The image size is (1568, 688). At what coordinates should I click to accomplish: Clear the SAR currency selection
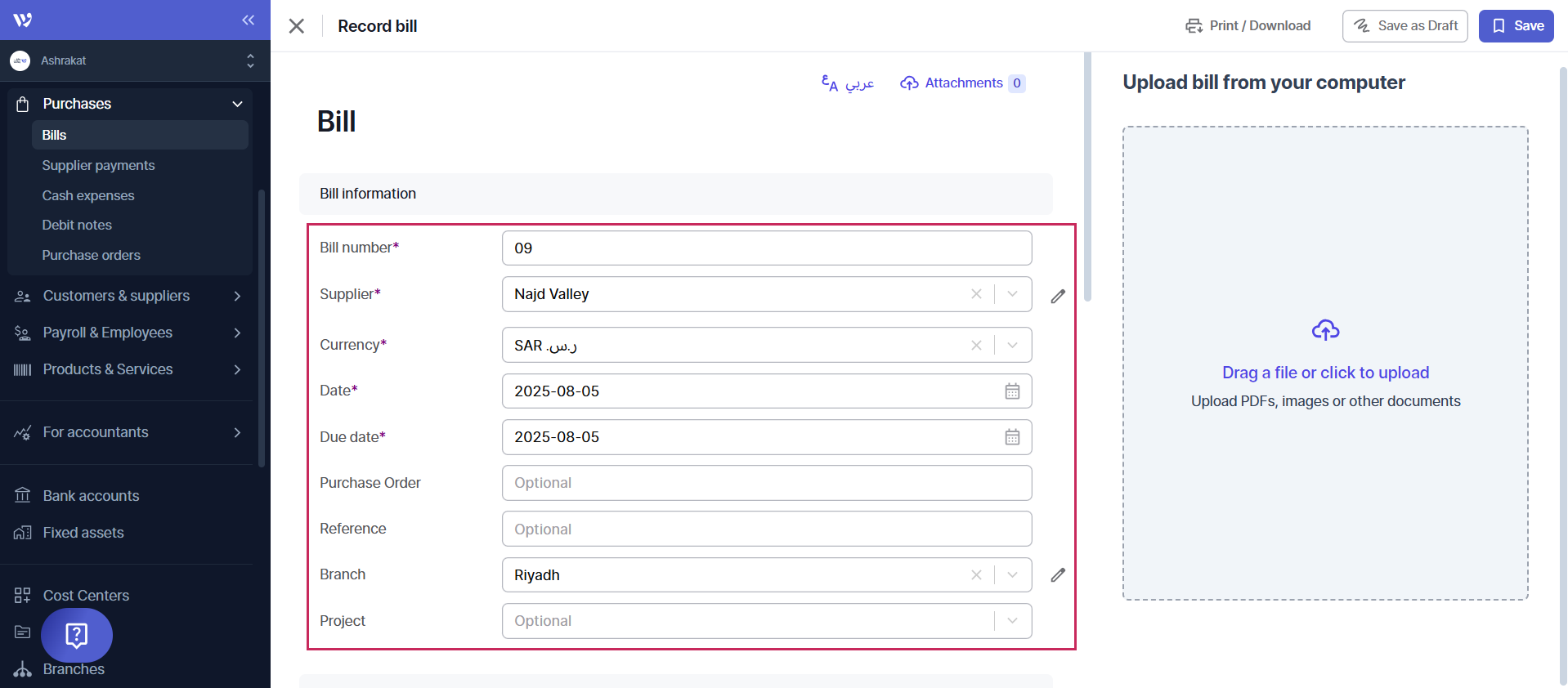(x=976, y=346)
